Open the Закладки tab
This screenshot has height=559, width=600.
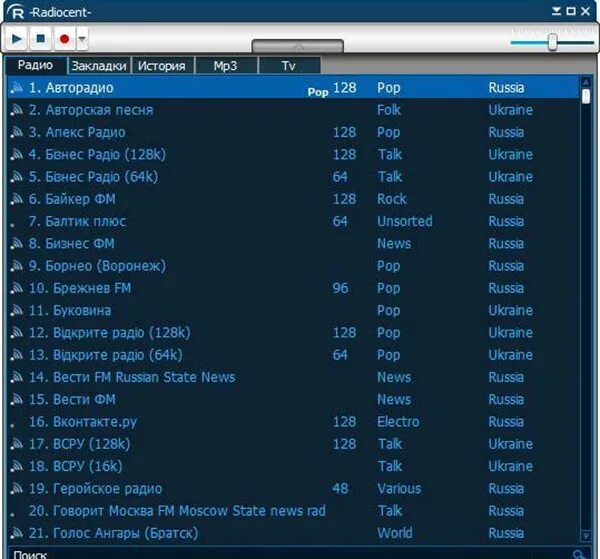[99, 65]
